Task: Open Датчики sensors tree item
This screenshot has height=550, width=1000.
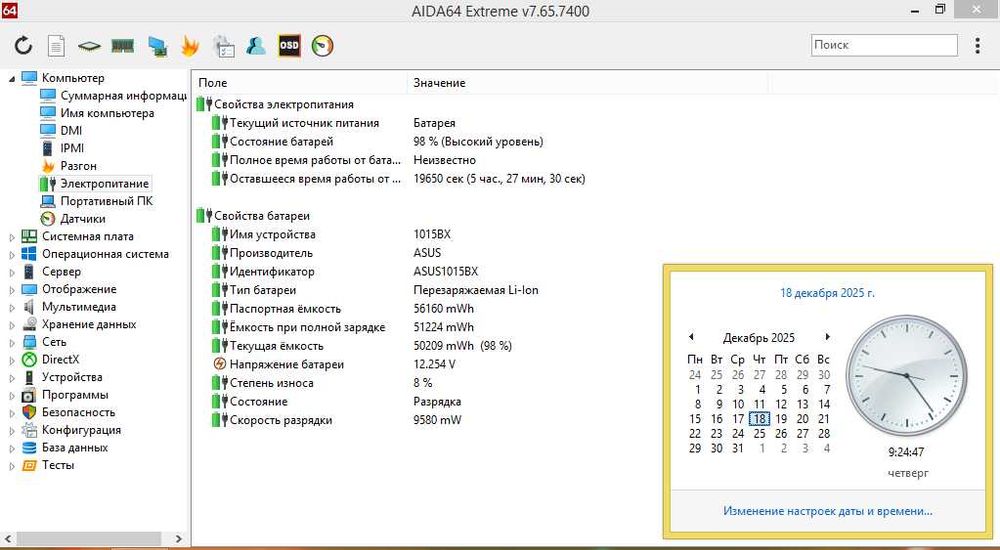Action: coord(83,219)
